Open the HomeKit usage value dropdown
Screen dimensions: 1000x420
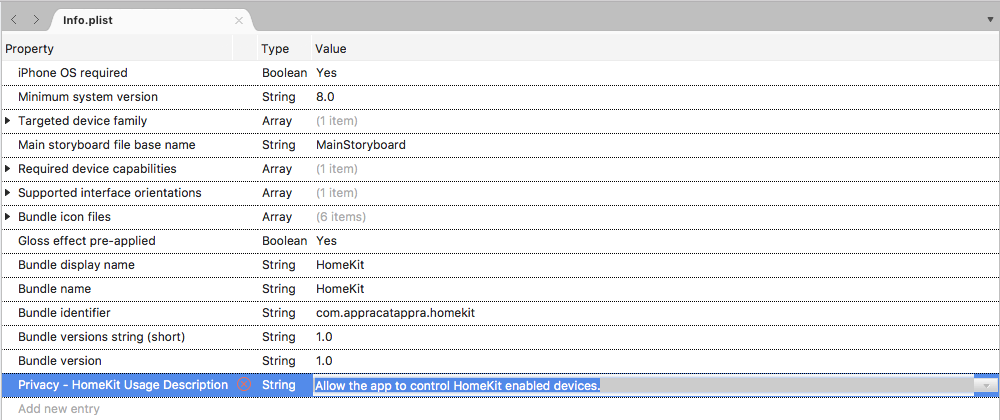tap(987, 385)
